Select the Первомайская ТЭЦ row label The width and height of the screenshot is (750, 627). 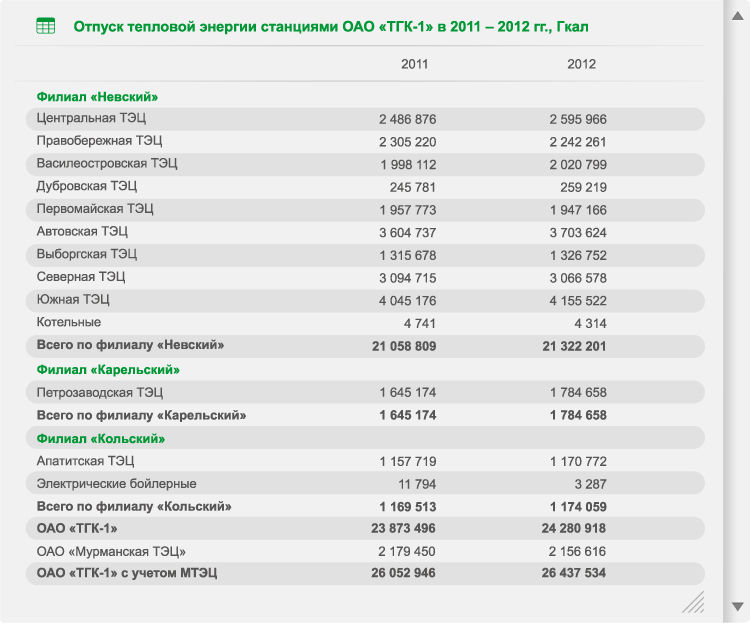(x=95, y=209)
